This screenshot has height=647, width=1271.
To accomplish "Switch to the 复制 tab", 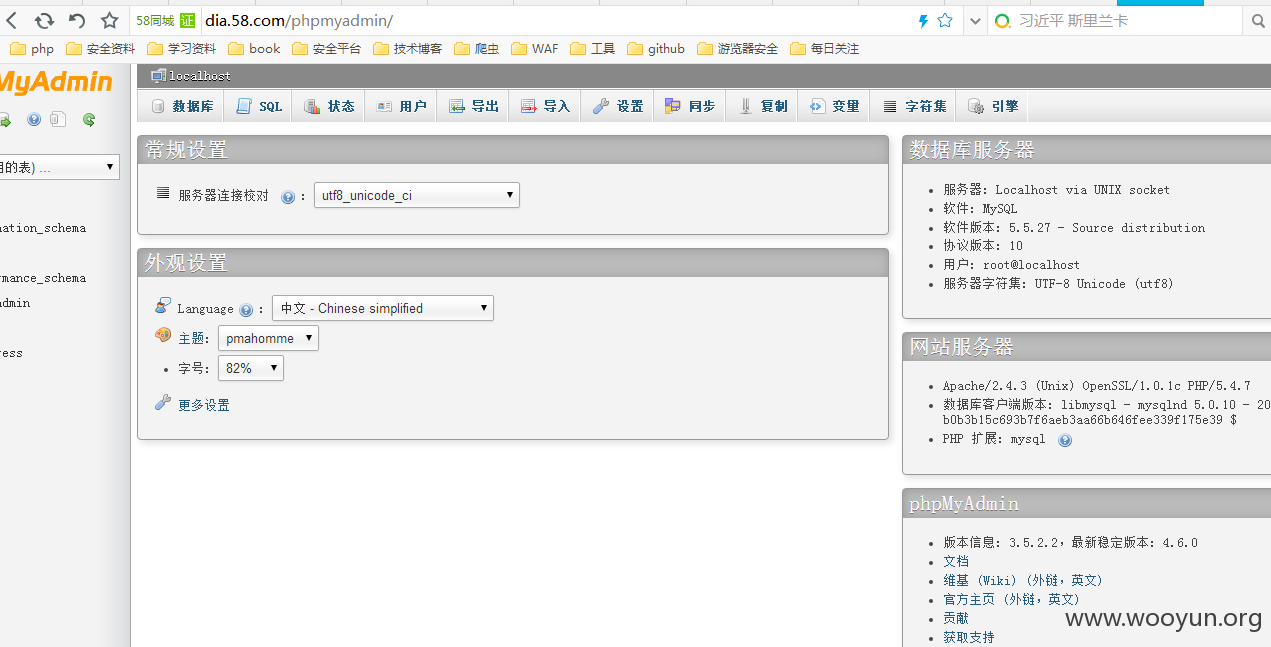I will point(762,106).
